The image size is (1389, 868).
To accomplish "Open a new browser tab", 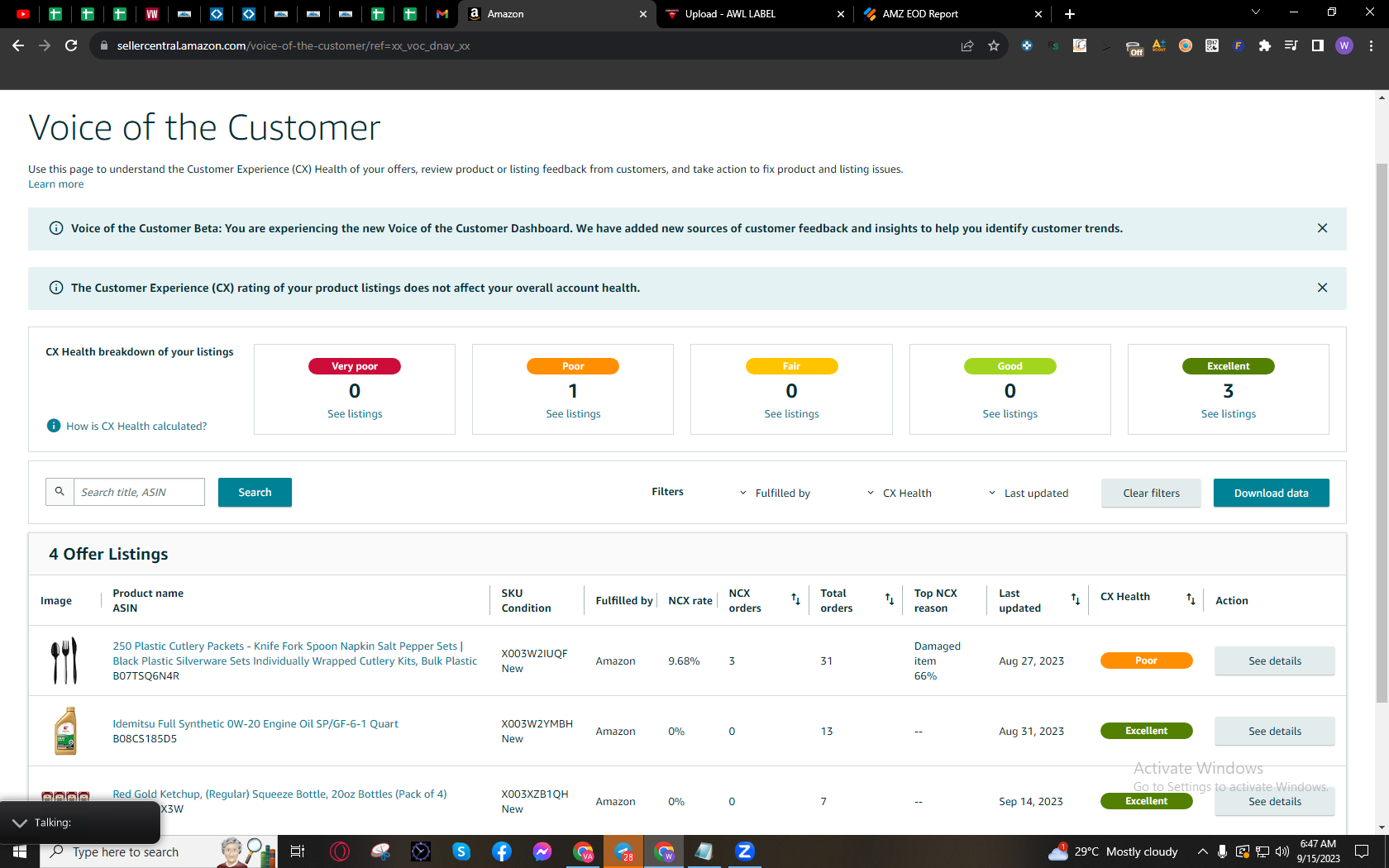I will (1070, 14).
